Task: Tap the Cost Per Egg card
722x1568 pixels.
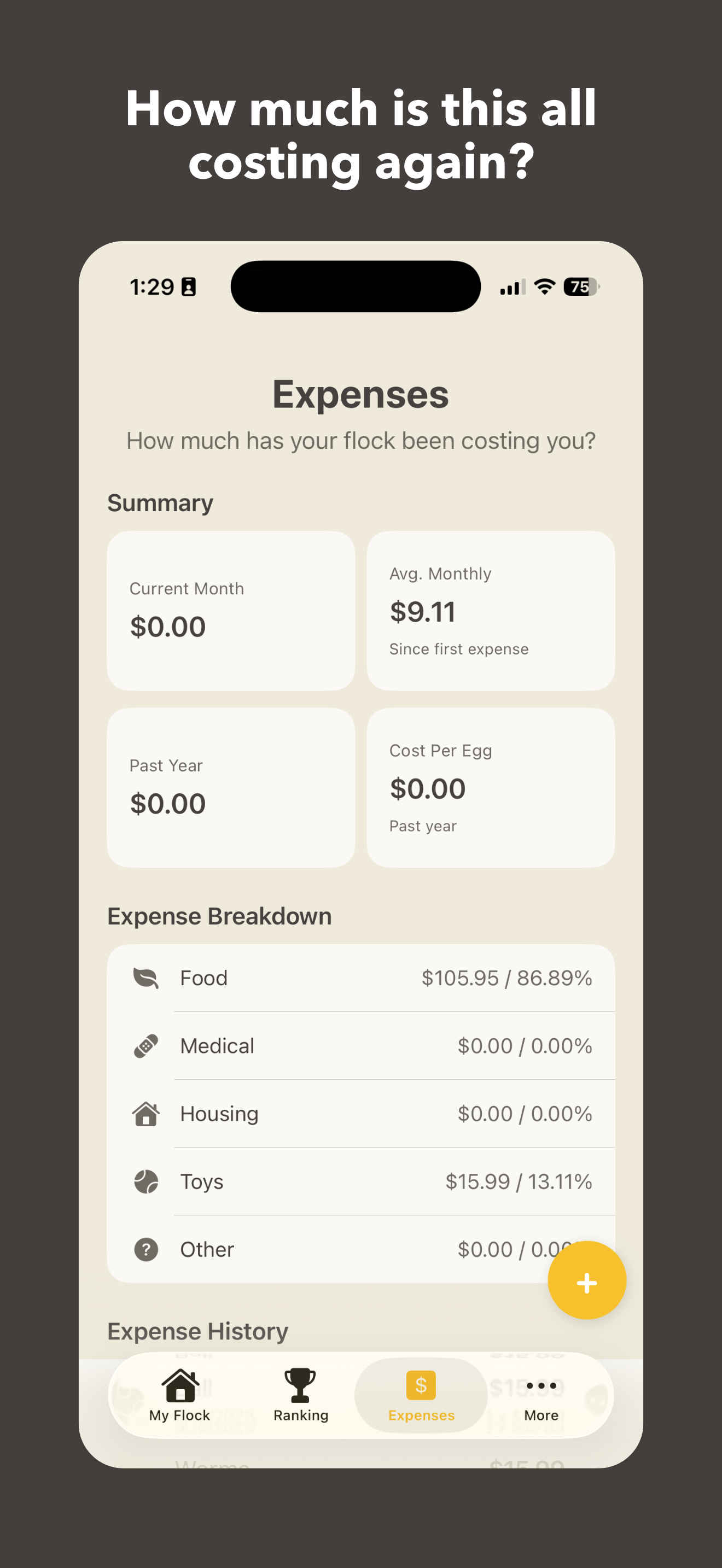Action: [x=491, y=788]
